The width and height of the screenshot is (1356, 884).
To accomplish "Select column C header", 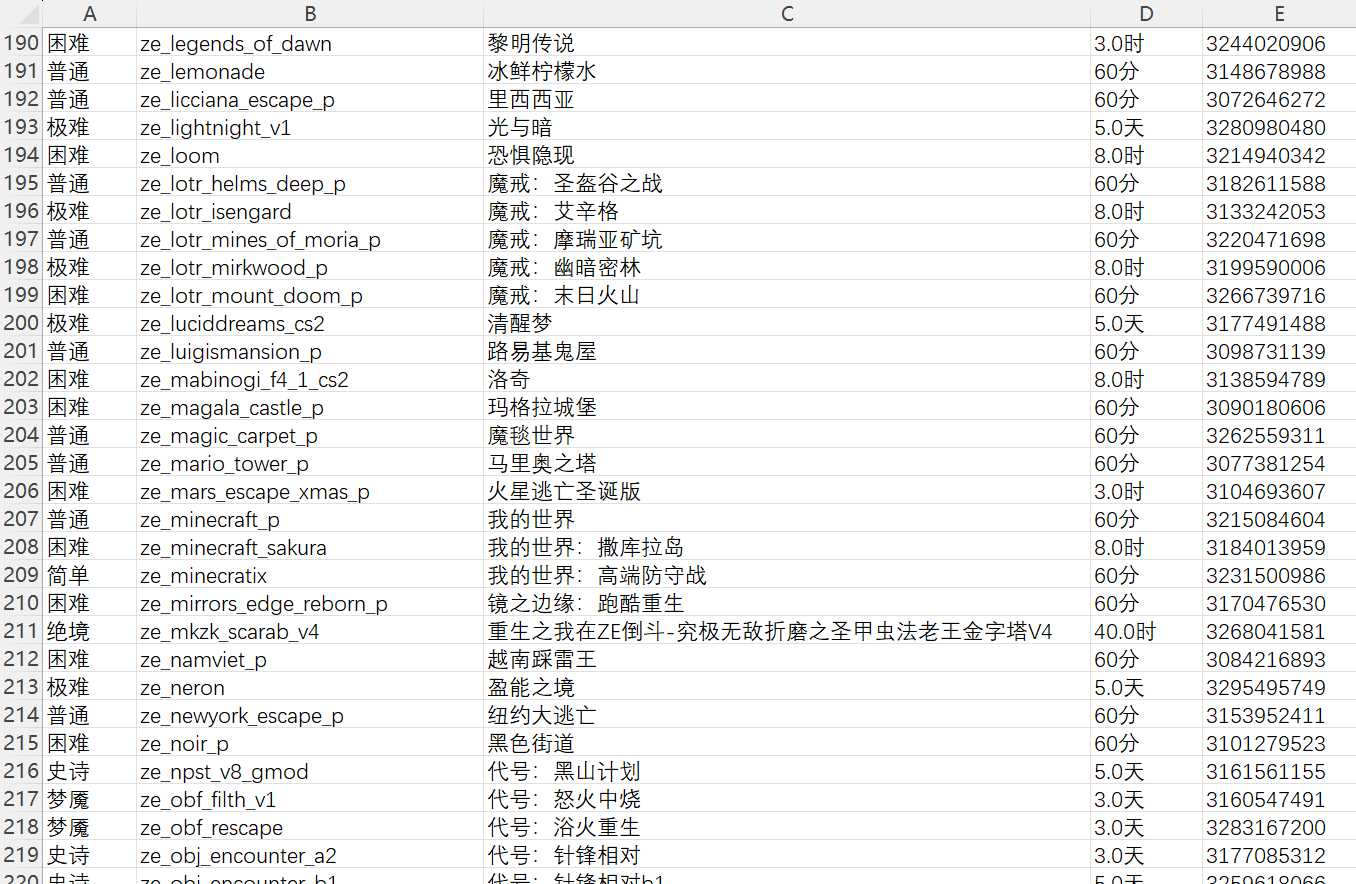I will [x=787, y=14].
